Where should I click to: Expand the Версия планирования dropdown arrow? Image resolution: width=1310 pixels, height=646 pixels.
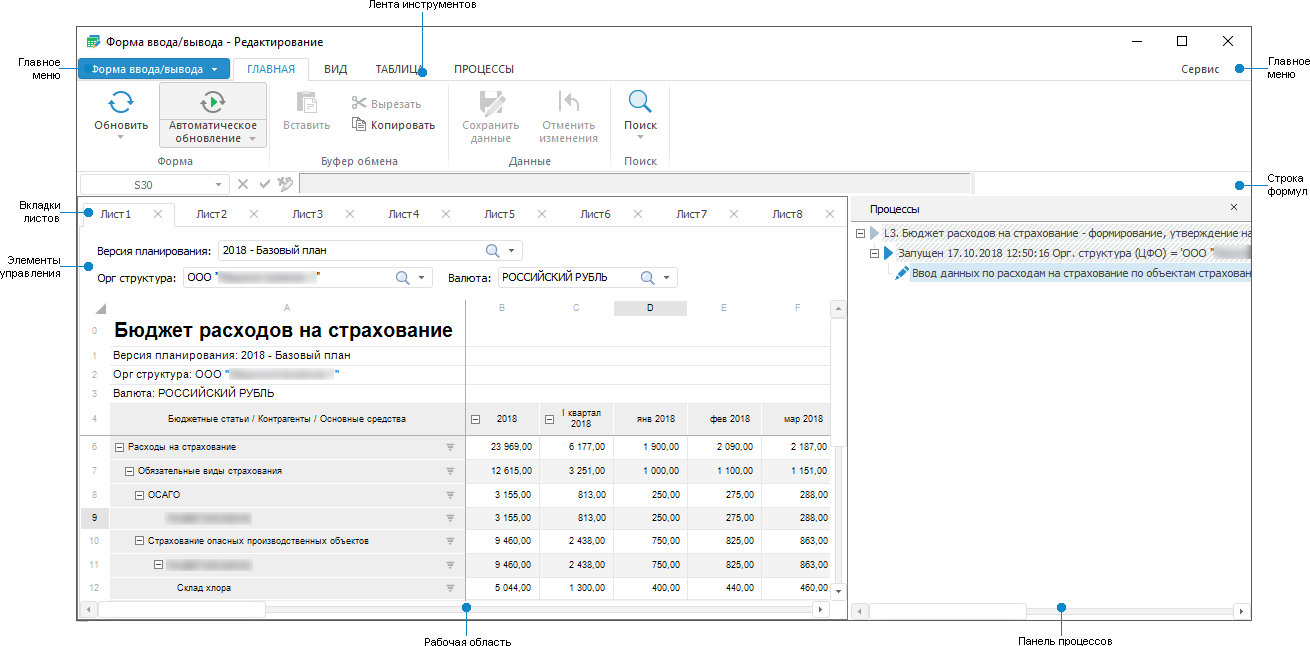click(511, 251)
